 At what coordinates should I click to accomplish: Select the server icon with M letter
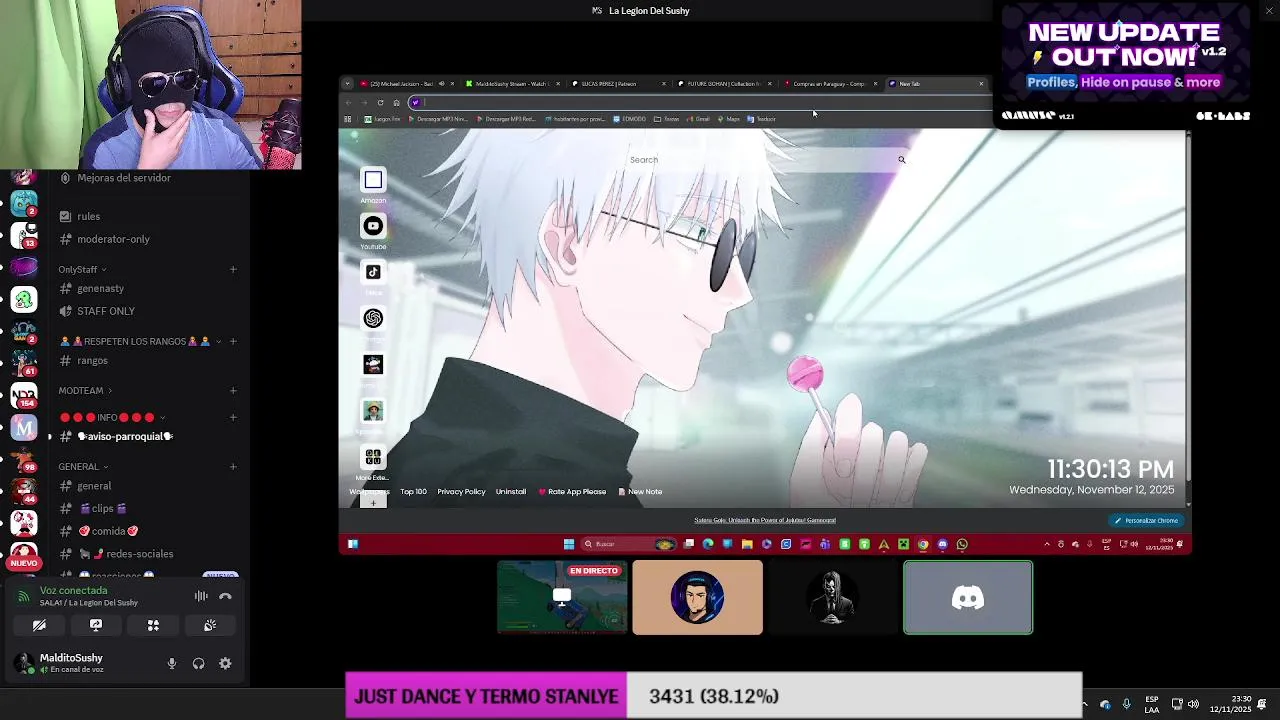click(24, 427)
